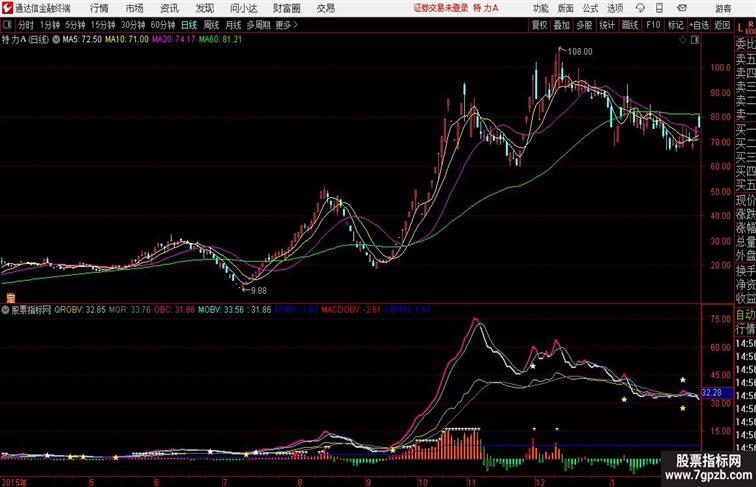Click the 108.00 high price marker

580,52
